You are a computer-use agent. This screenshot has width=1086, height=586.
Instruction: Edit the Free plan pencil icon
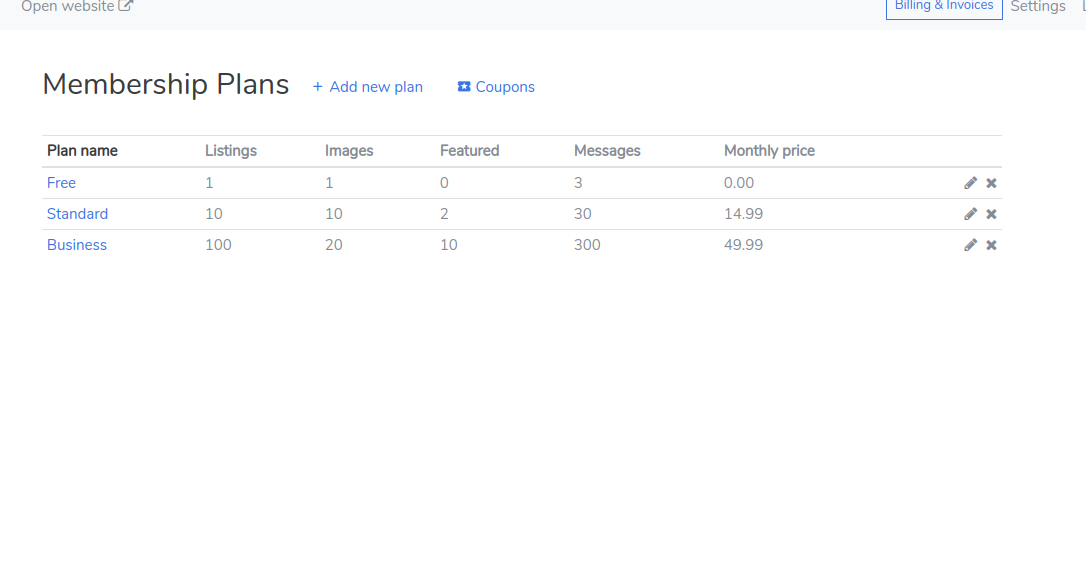970,183
